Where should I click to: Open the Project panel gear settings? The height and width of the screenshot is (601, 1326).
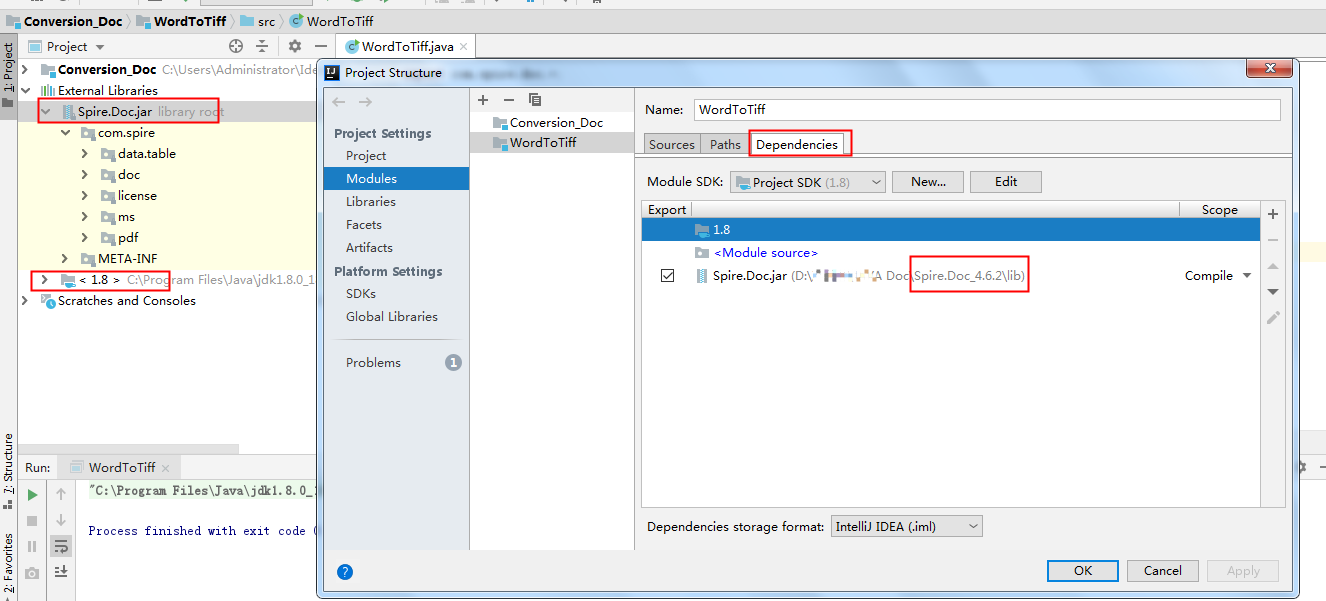(294, 46)
